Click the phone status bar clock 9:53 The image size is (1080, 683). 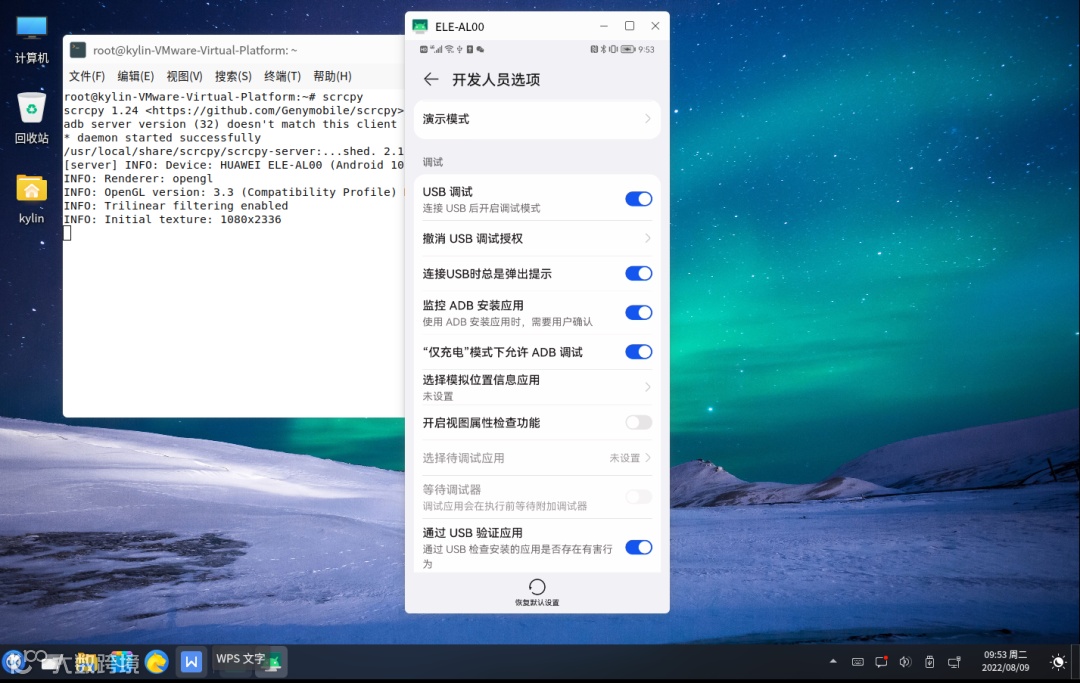pos(646,50)
